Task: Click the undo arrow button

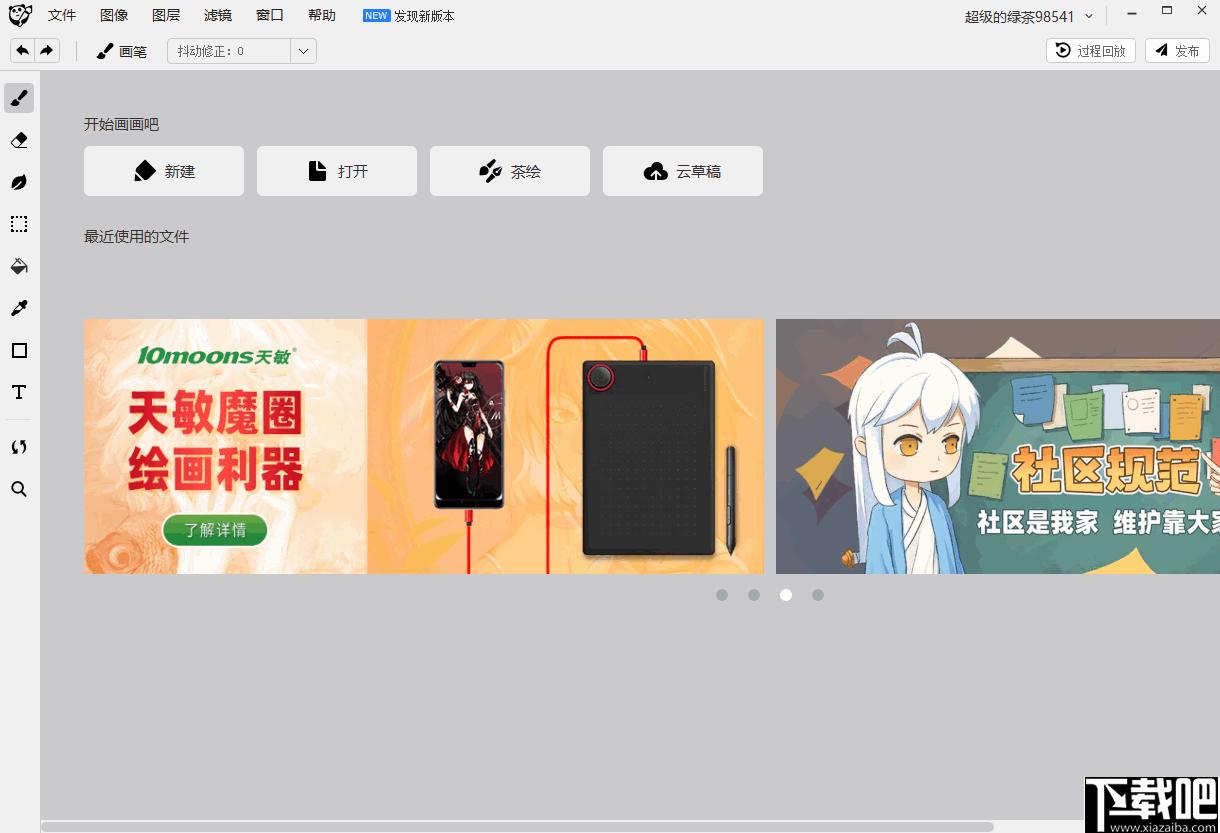Action: tap(22, 50)
